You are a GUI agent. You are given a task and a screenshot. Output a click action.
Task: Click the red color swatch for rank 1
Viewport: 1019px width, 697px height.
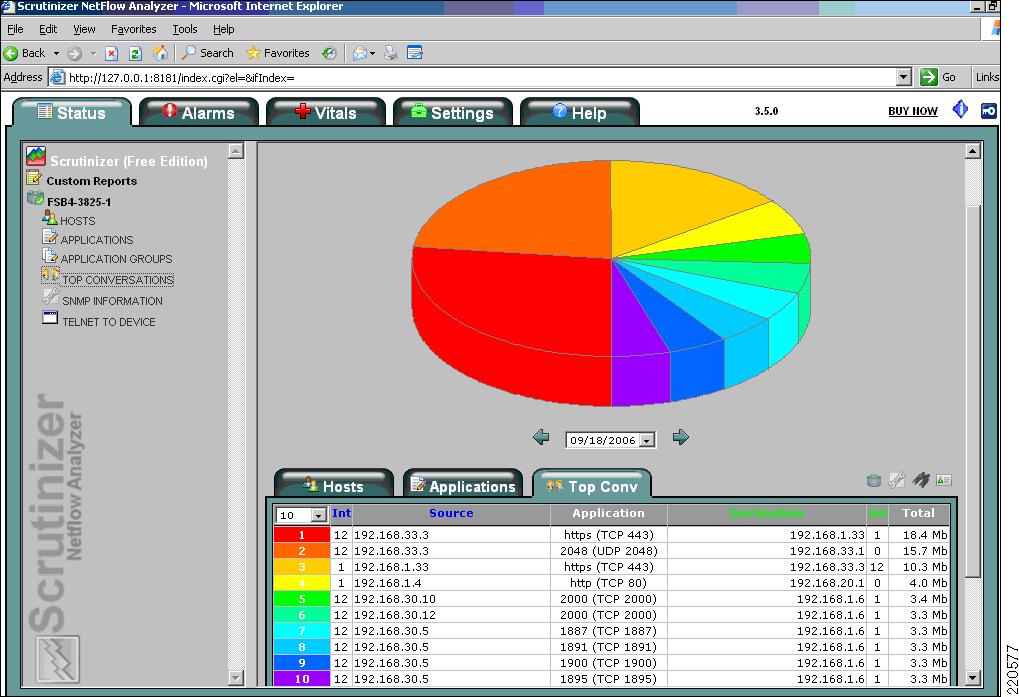coord(302,535)
